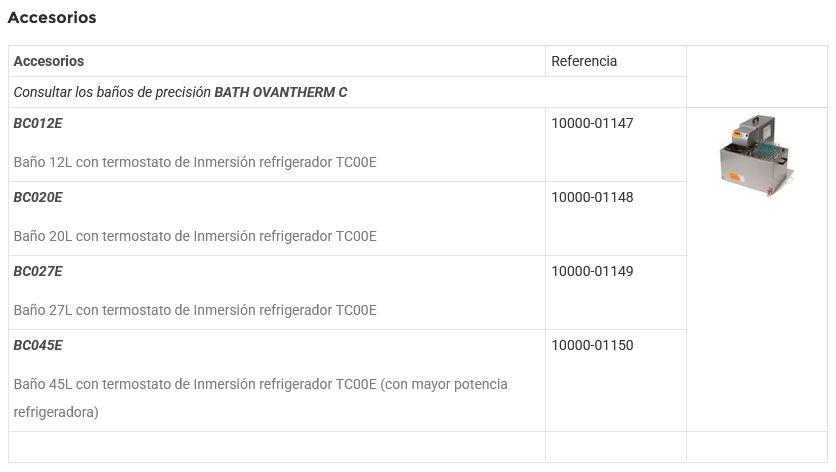Click the 'Consultar los baños de precisión' text
Screen dimensions: 836x472
coord(113,92)
